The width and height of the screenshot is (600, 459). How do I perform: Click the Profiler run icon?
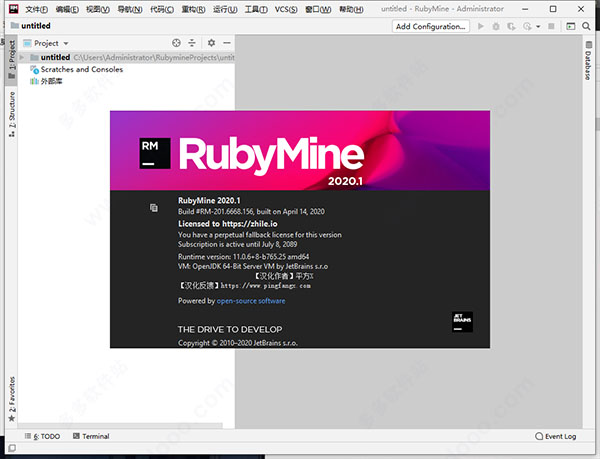click(x=527, y=26)
